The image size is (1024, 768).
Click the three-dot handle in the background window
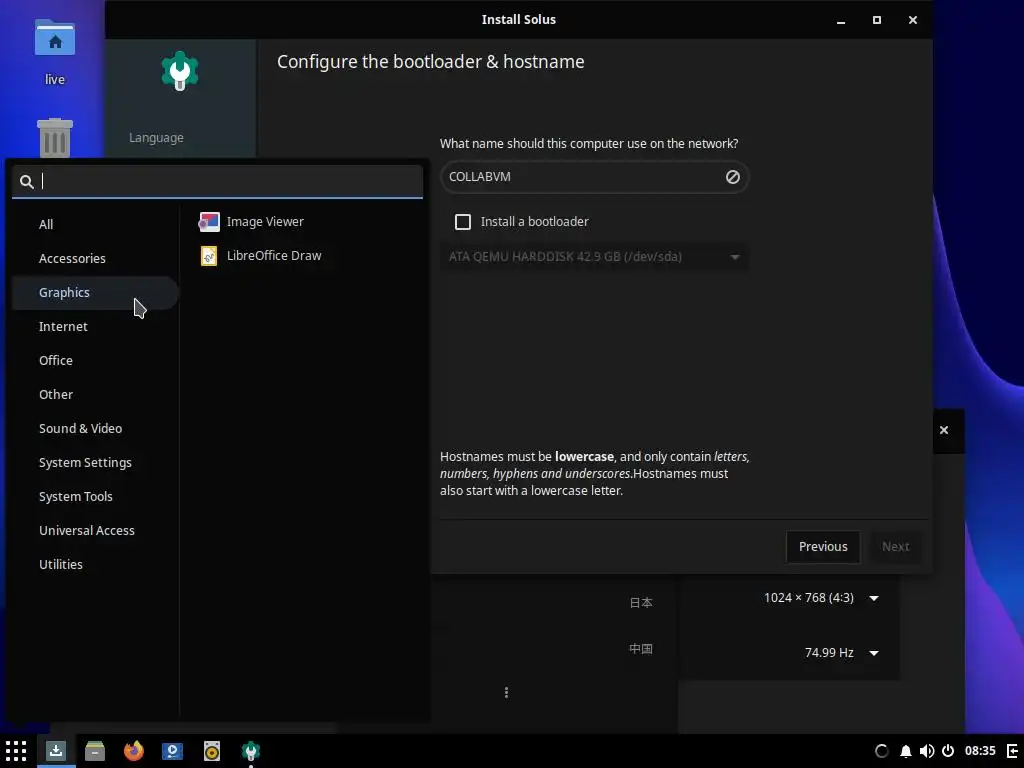tap(506, 692)
